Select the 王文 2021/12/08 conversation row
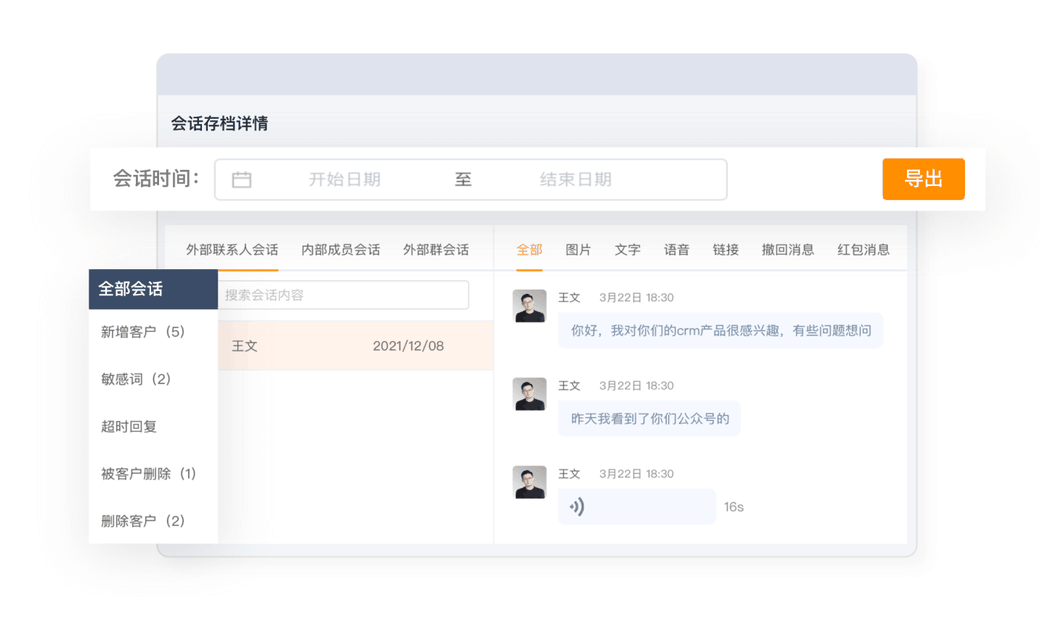 (x=356, y=346)
